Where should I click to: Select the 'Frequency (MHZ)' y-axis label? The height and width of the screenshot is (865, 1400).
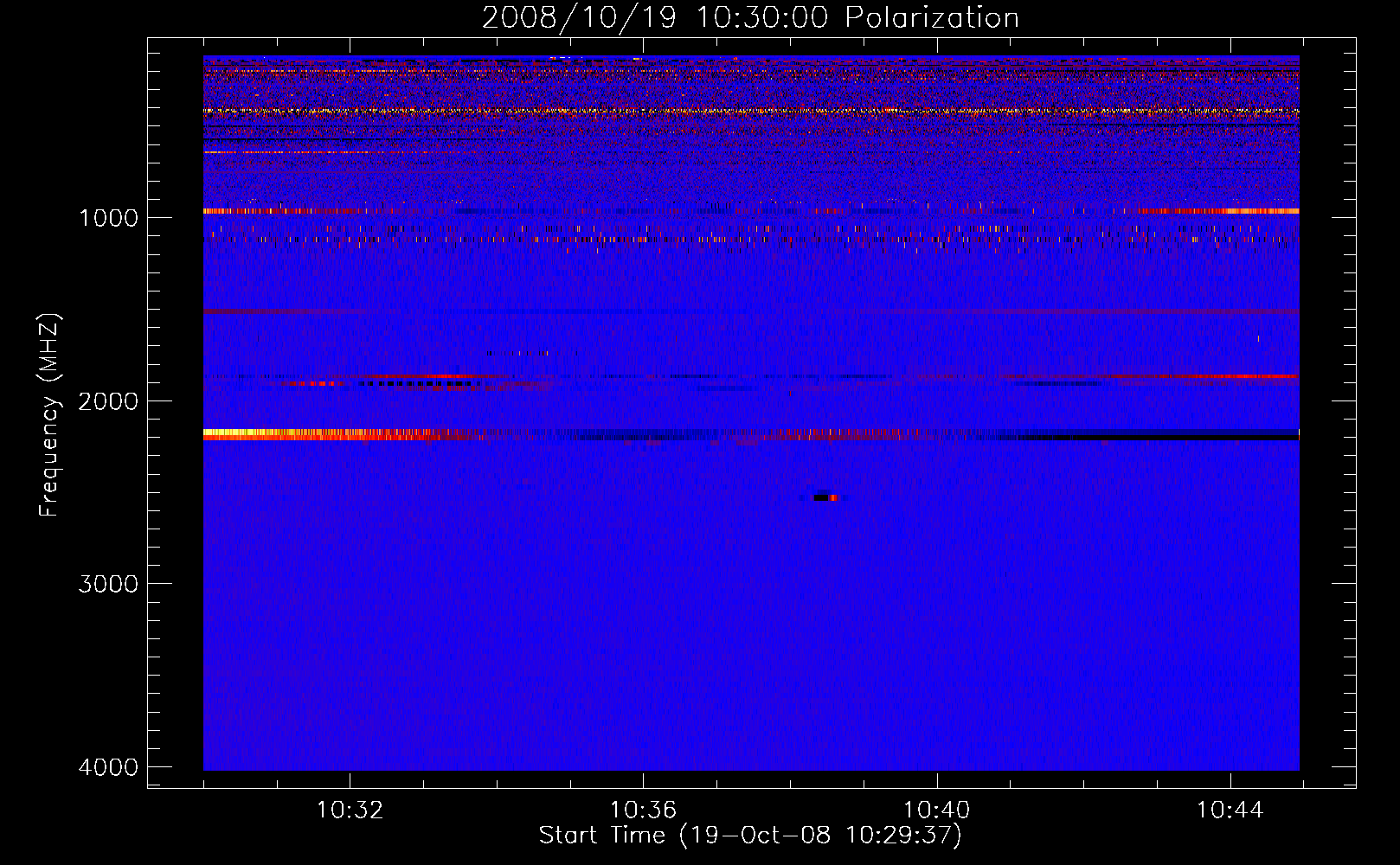point(50,415)
